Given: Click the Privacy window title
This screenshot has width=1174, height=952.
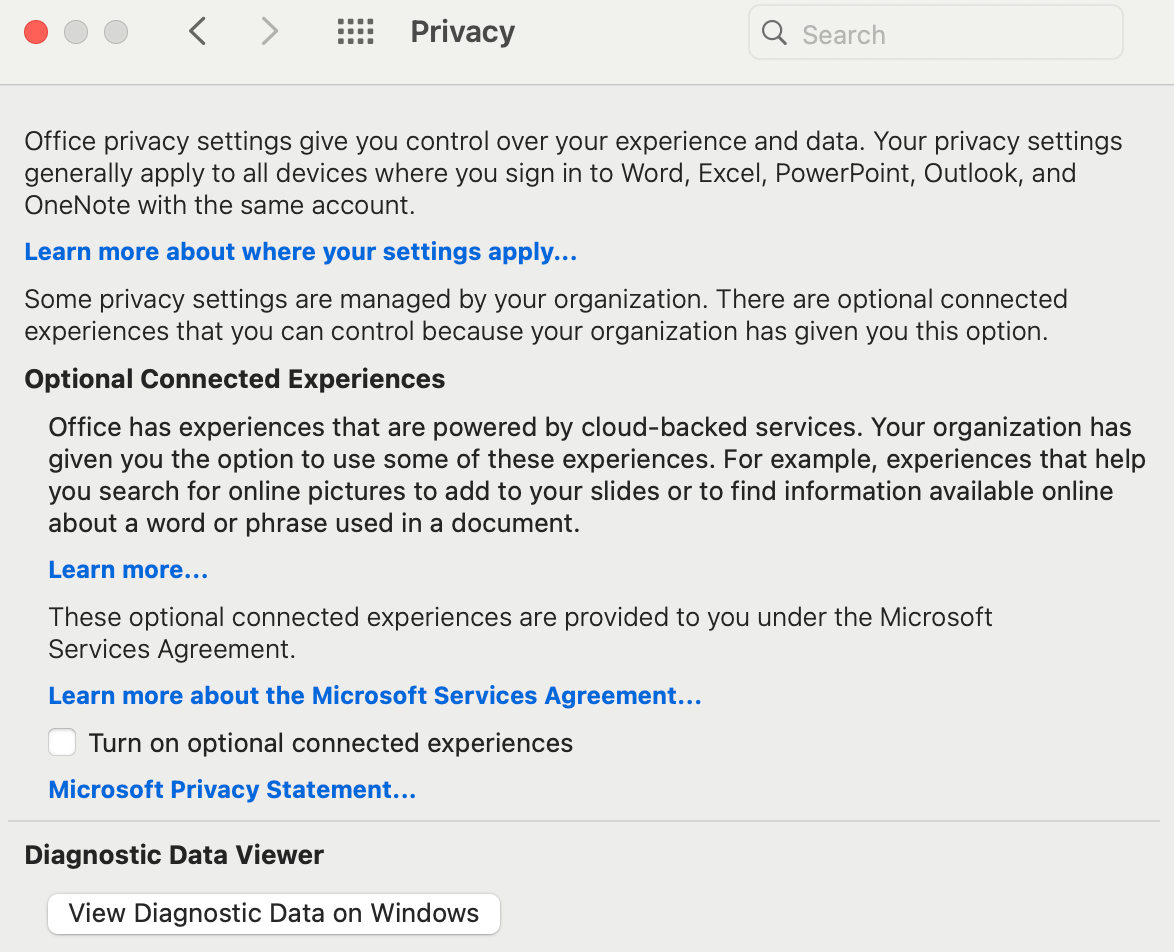Looking at the screenshot, I should point(462,32).
